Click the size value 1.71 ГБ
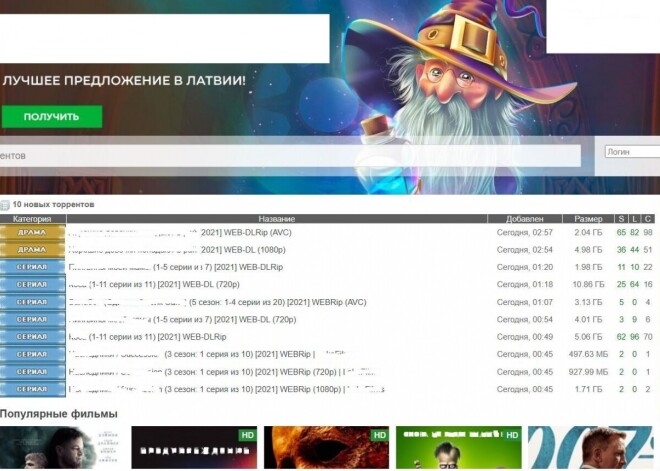660x471 pixels. coord(588,389)
